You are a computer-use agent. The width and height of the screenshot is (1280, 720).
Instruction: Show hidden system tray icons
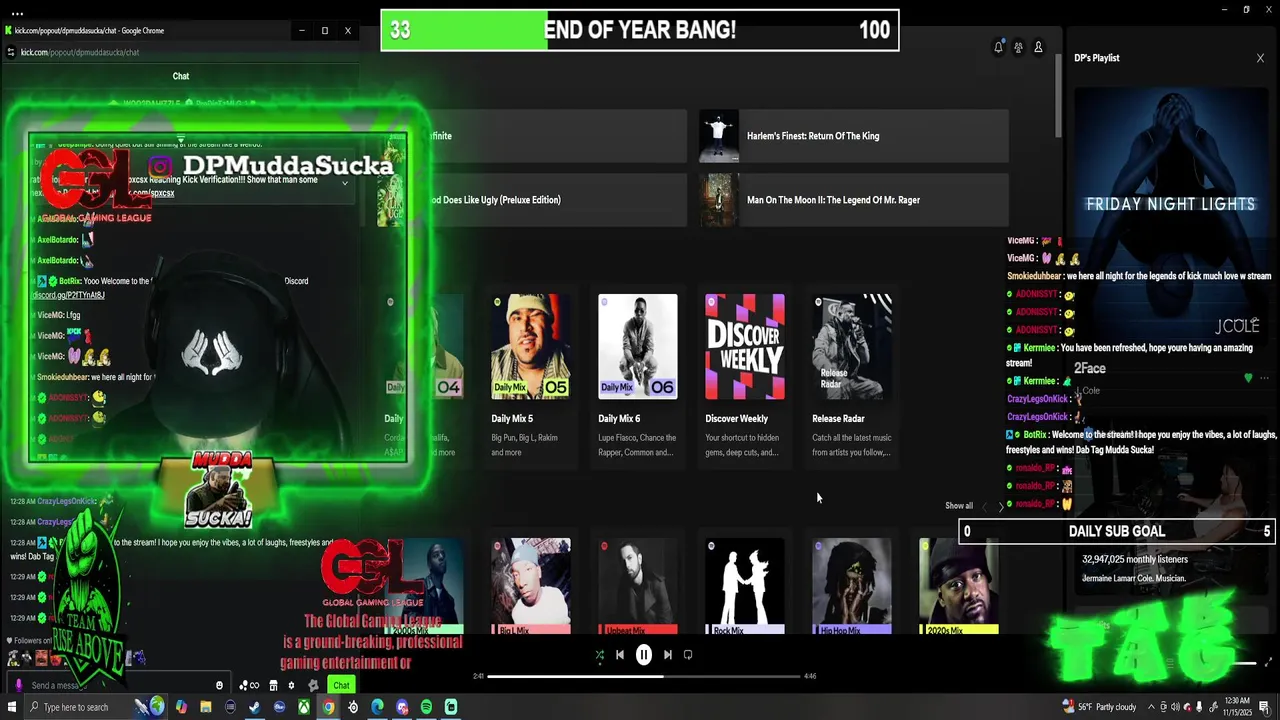point(1151,707)
